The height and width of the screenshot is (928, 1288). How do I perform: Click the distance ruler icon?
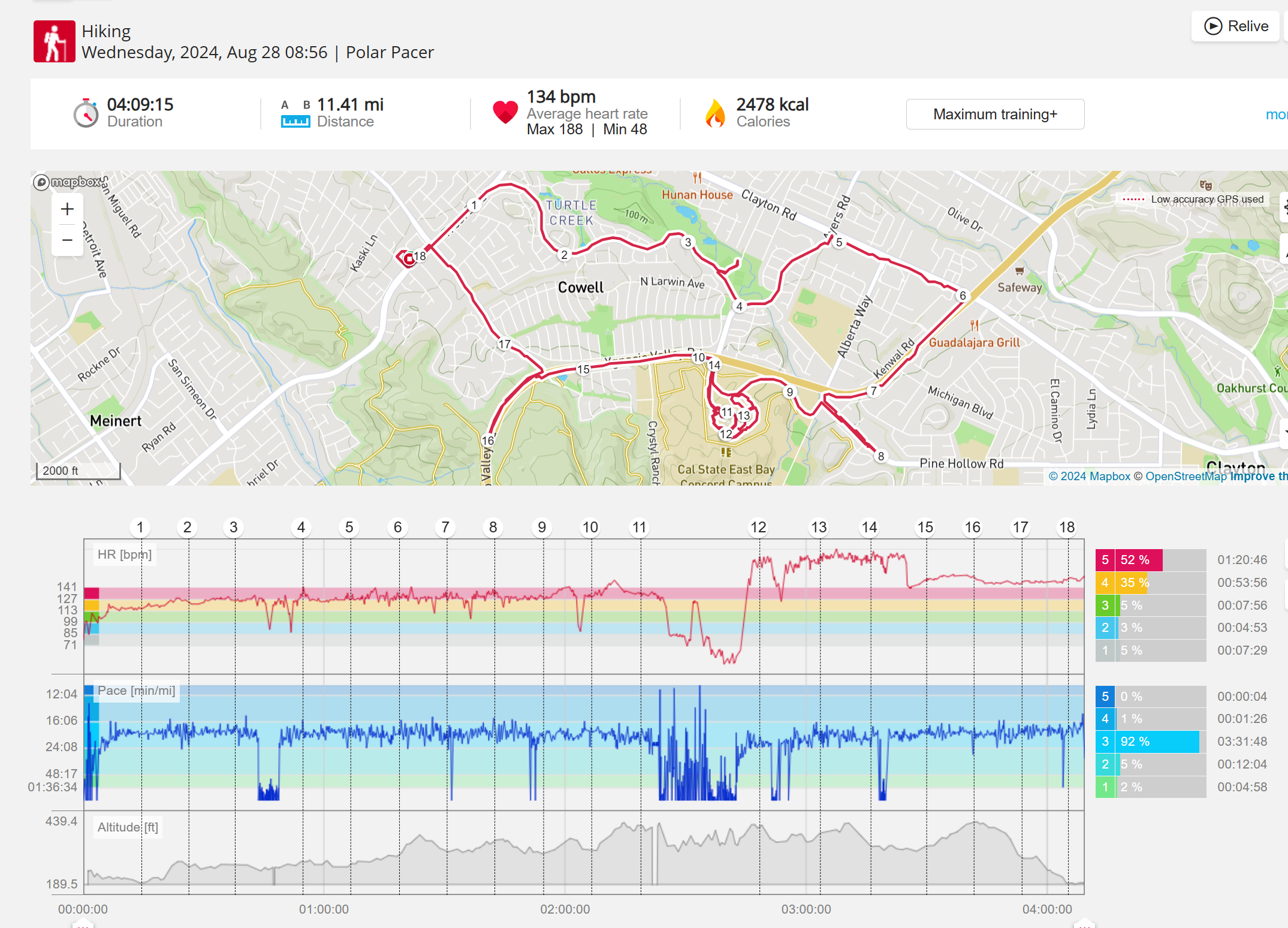tap(295, 121)
